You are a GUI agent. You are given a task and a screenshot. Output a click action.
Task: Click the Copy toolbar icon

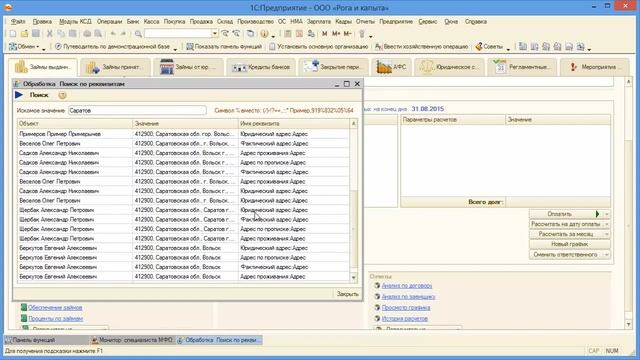point(61,34)
